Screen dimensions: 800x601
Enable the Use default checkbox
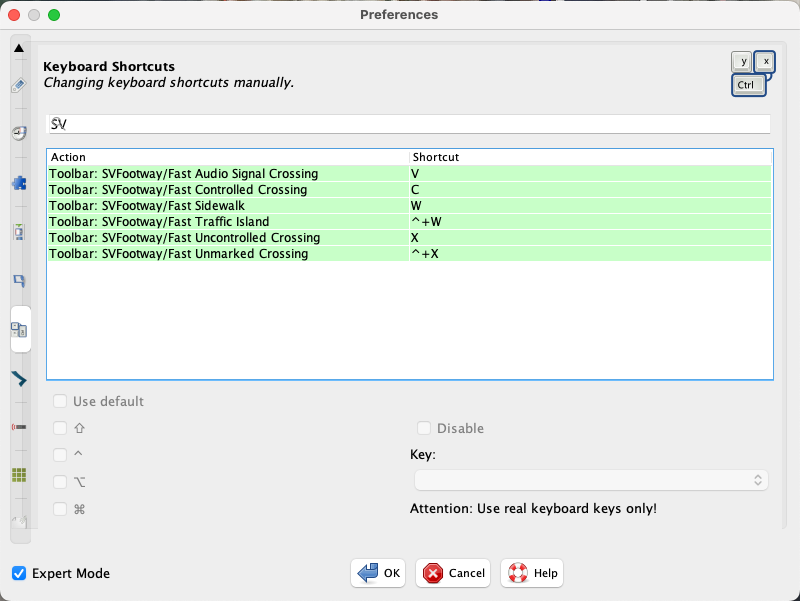pyautogui.click(x=60, y=400)
